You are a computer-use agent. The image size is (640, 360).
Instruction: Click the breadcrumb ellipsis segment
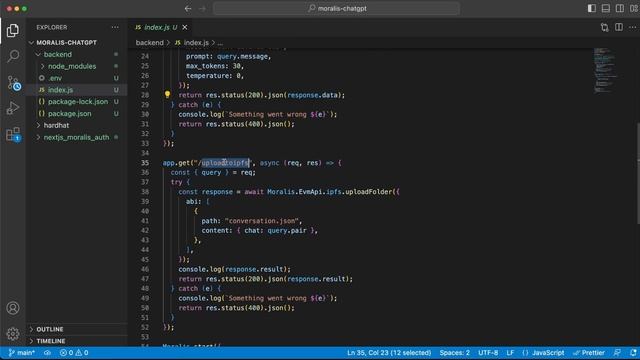(x=220, y=42)
